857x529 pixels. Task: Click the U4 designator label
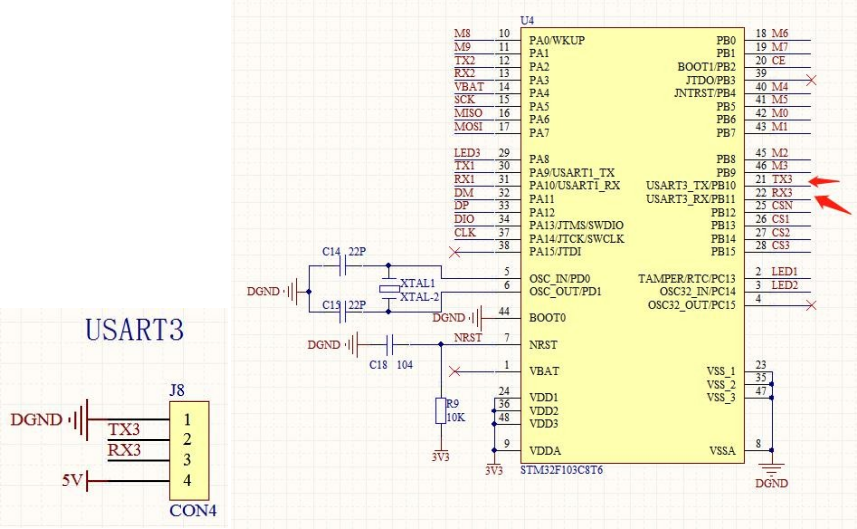pyautogui.click(x=527, y=21)
